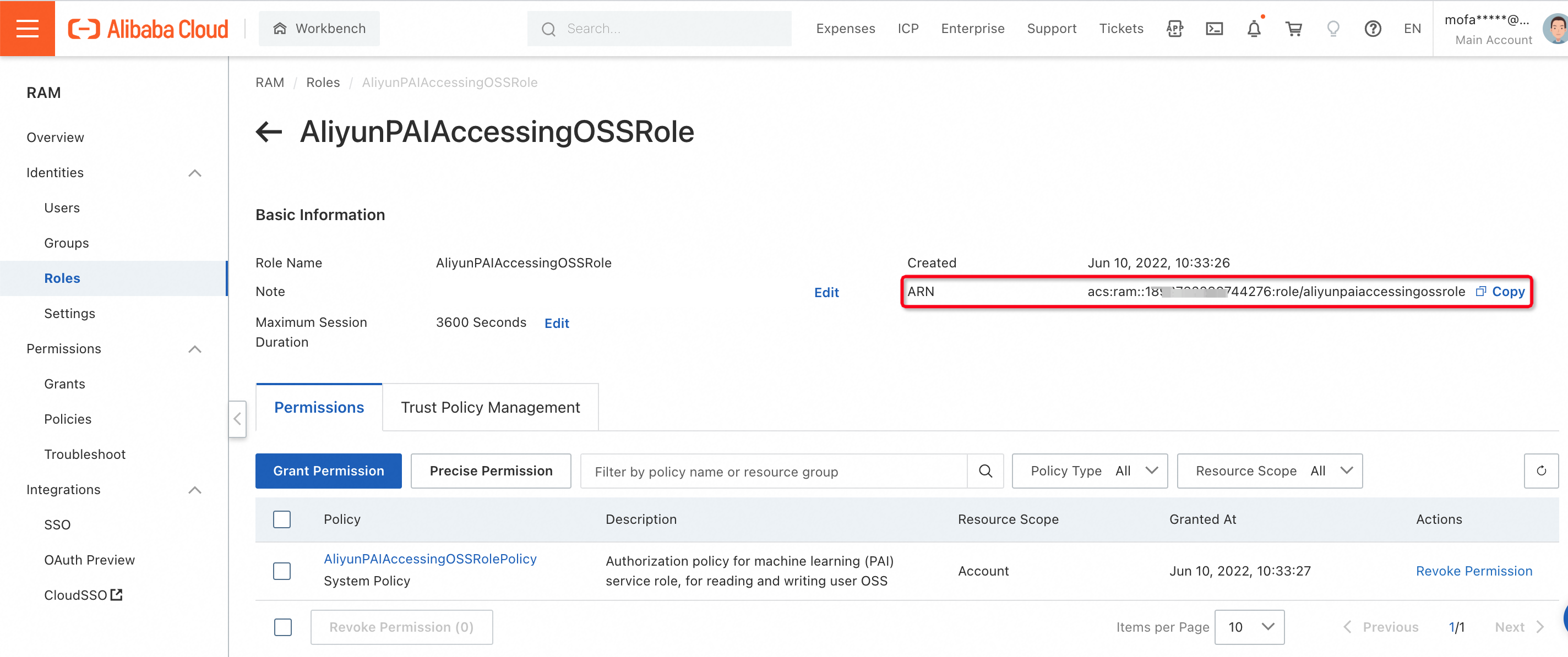Check the AliyunPAIAccessingOSSRolePolicy row checkbox
The image size is (1568, 657).
click(282, 571)
